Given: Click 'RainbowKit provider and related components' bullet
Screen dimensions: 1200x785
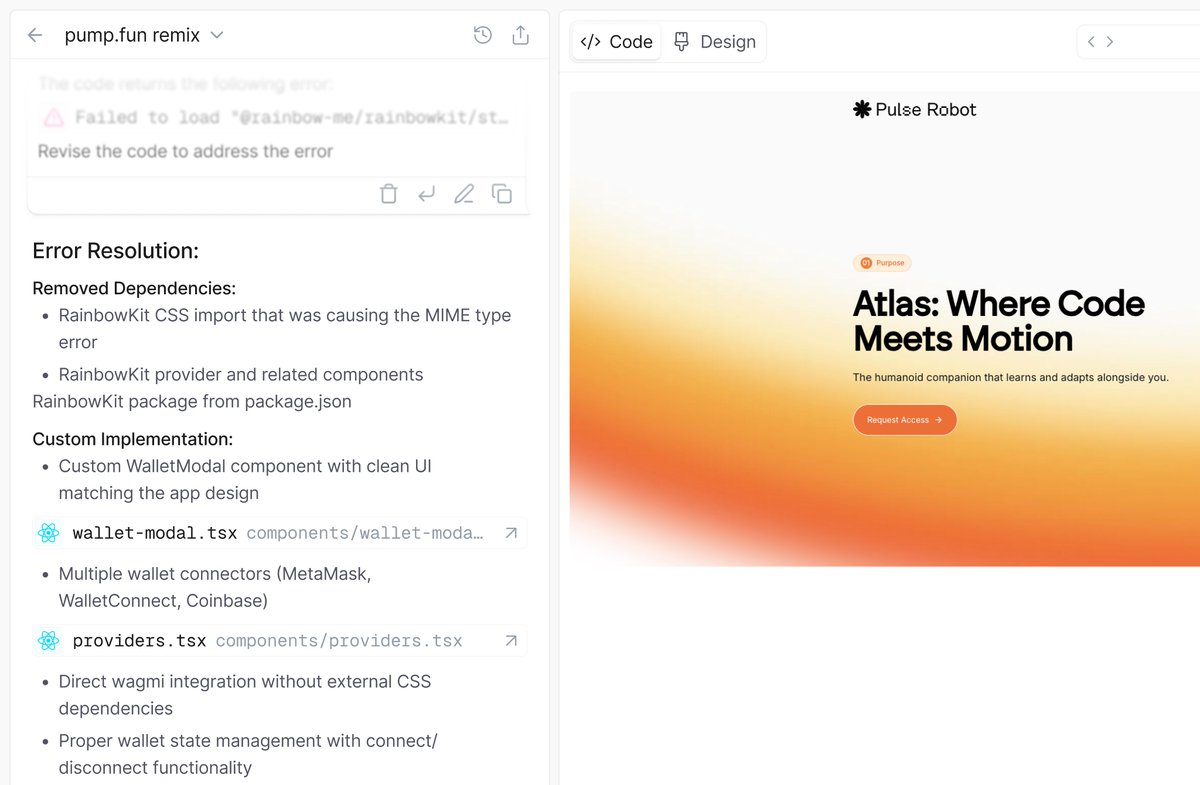Looking at the screenshot, I should 241,375.
